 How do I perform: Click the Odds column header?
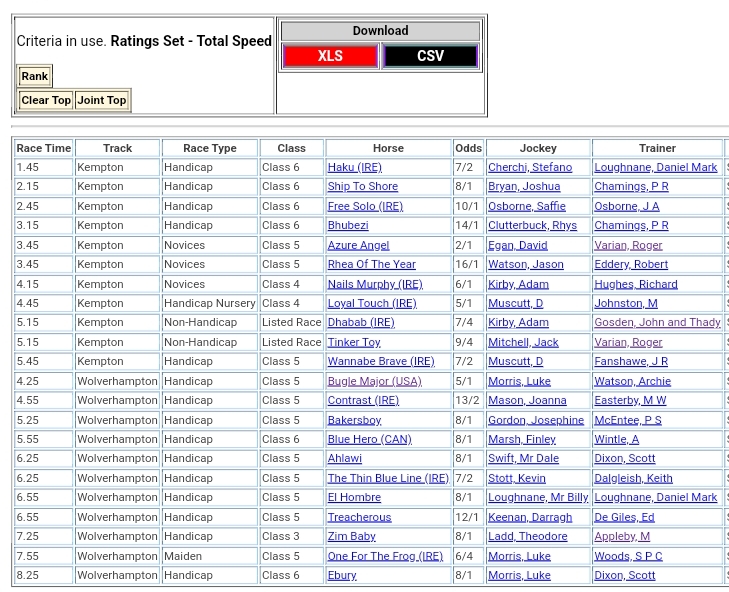tap(467, 148)
